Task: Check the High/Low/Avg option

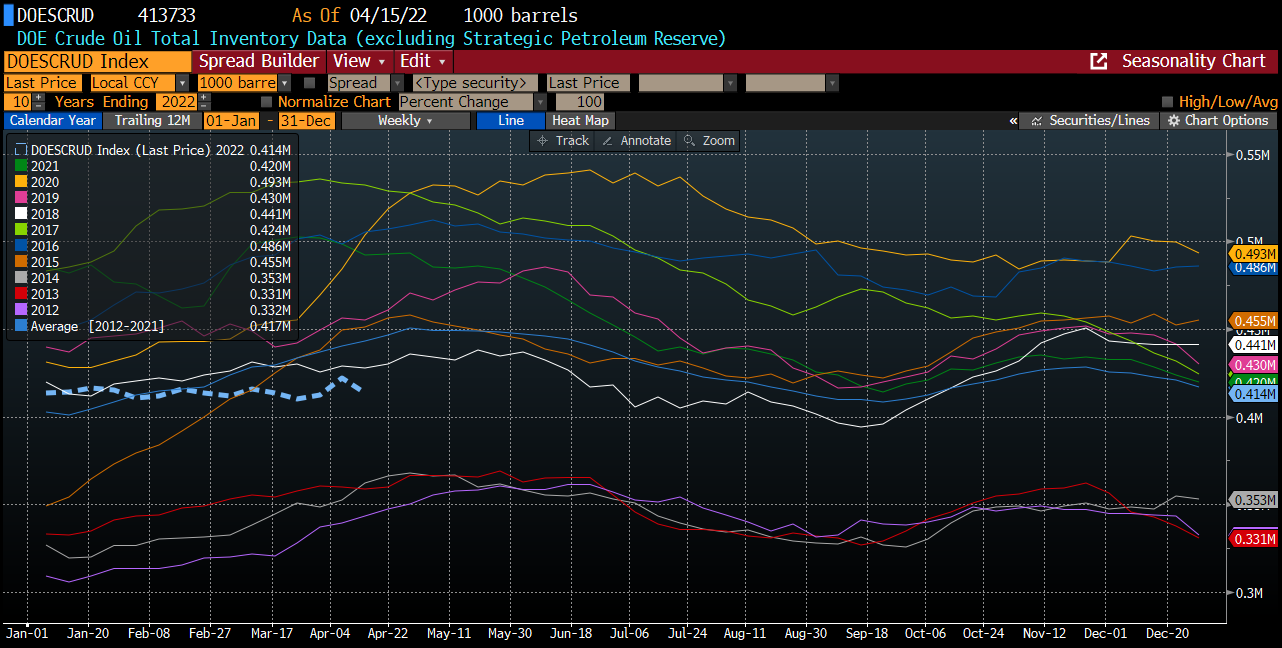Action: [1168, 102]
